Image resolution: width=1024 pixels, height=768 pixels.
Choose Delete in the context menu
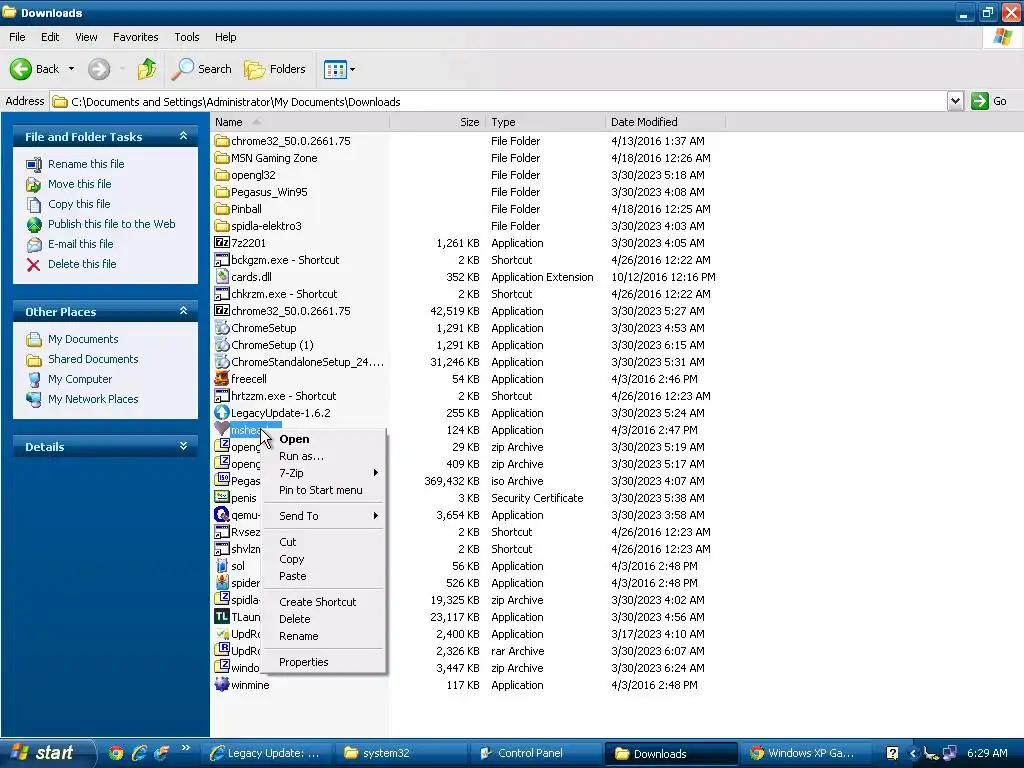point(324,618)
